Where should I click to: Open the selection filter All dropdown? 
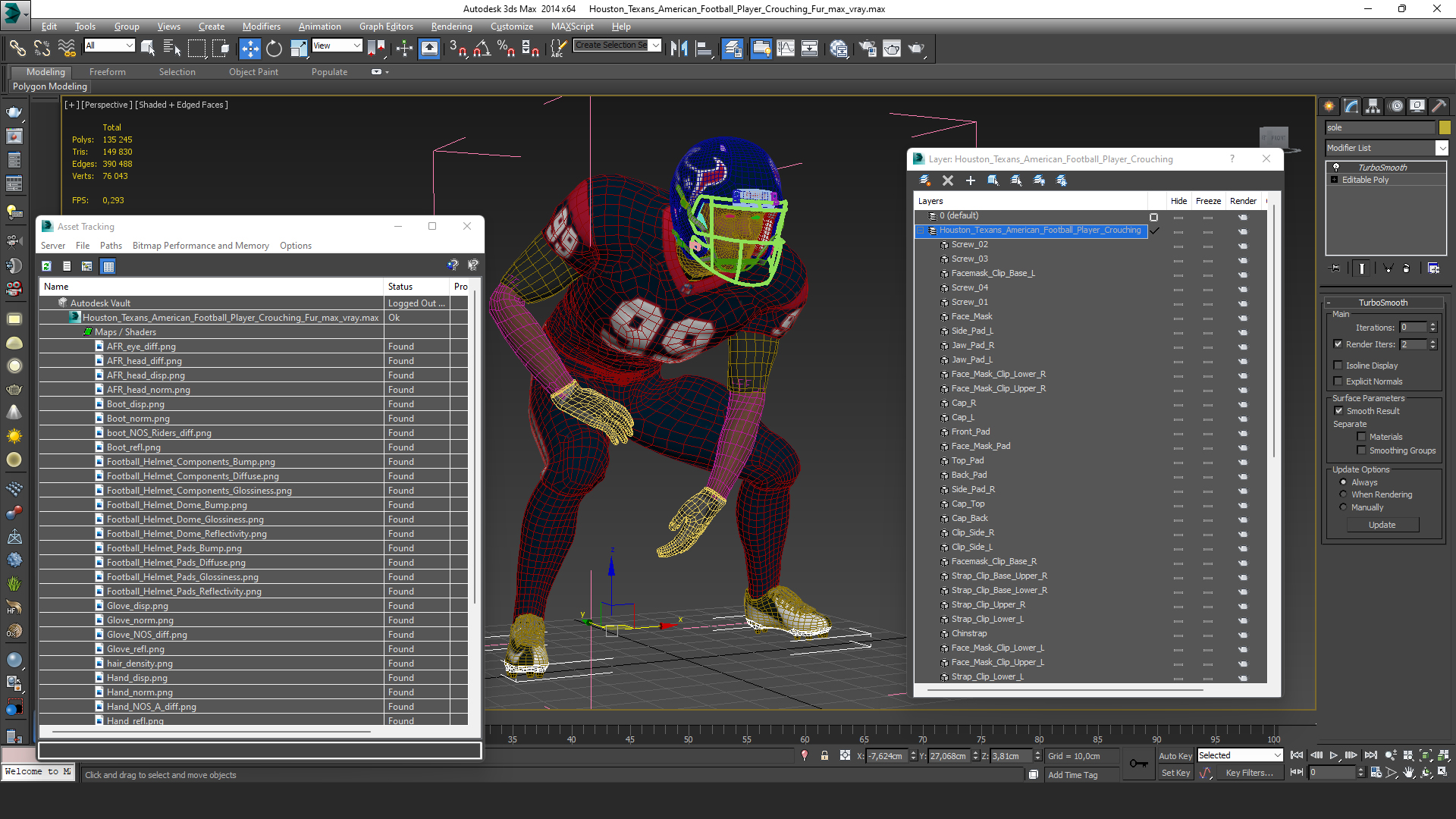[x=109, y=45]
